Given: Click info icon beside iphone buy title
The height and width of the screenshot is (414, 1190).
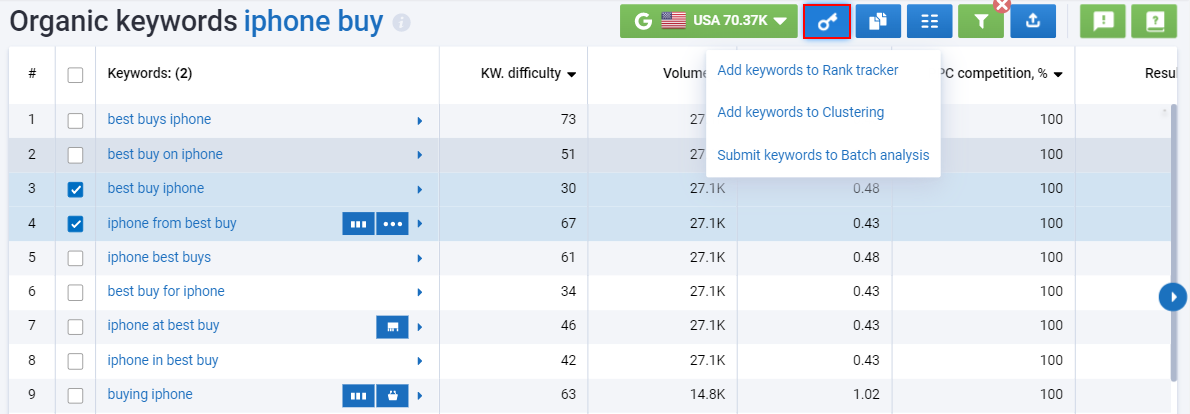Looking at the screenshot, I should [x=401, y=24].
